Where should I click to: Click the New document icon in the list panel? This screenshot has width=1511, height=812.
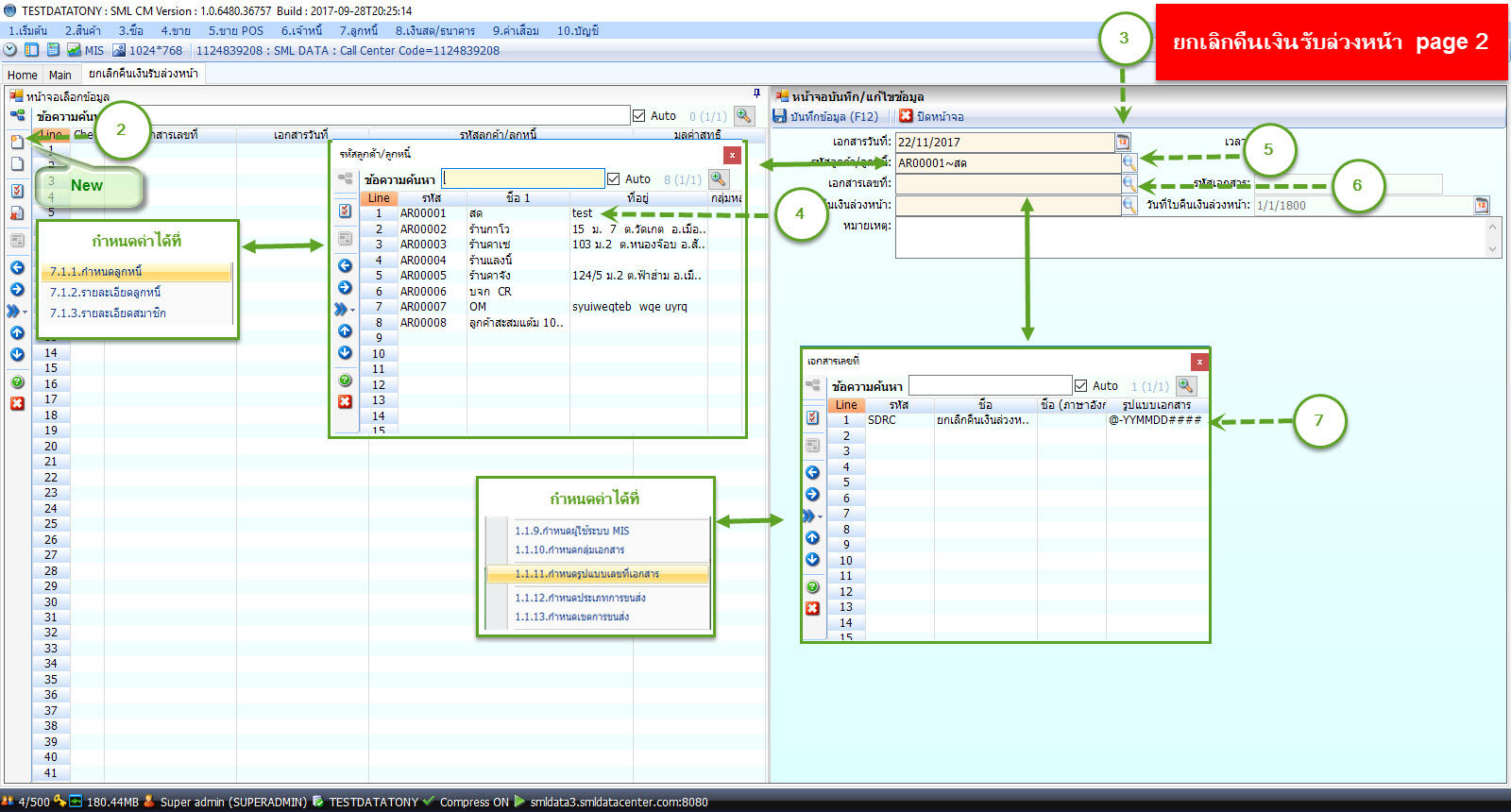click(17, 143)
